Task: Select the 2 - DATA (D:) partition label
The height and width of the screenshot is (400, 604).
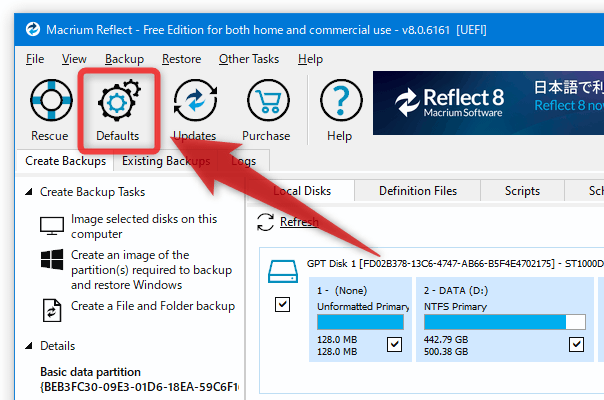Action: click(456, 291)
